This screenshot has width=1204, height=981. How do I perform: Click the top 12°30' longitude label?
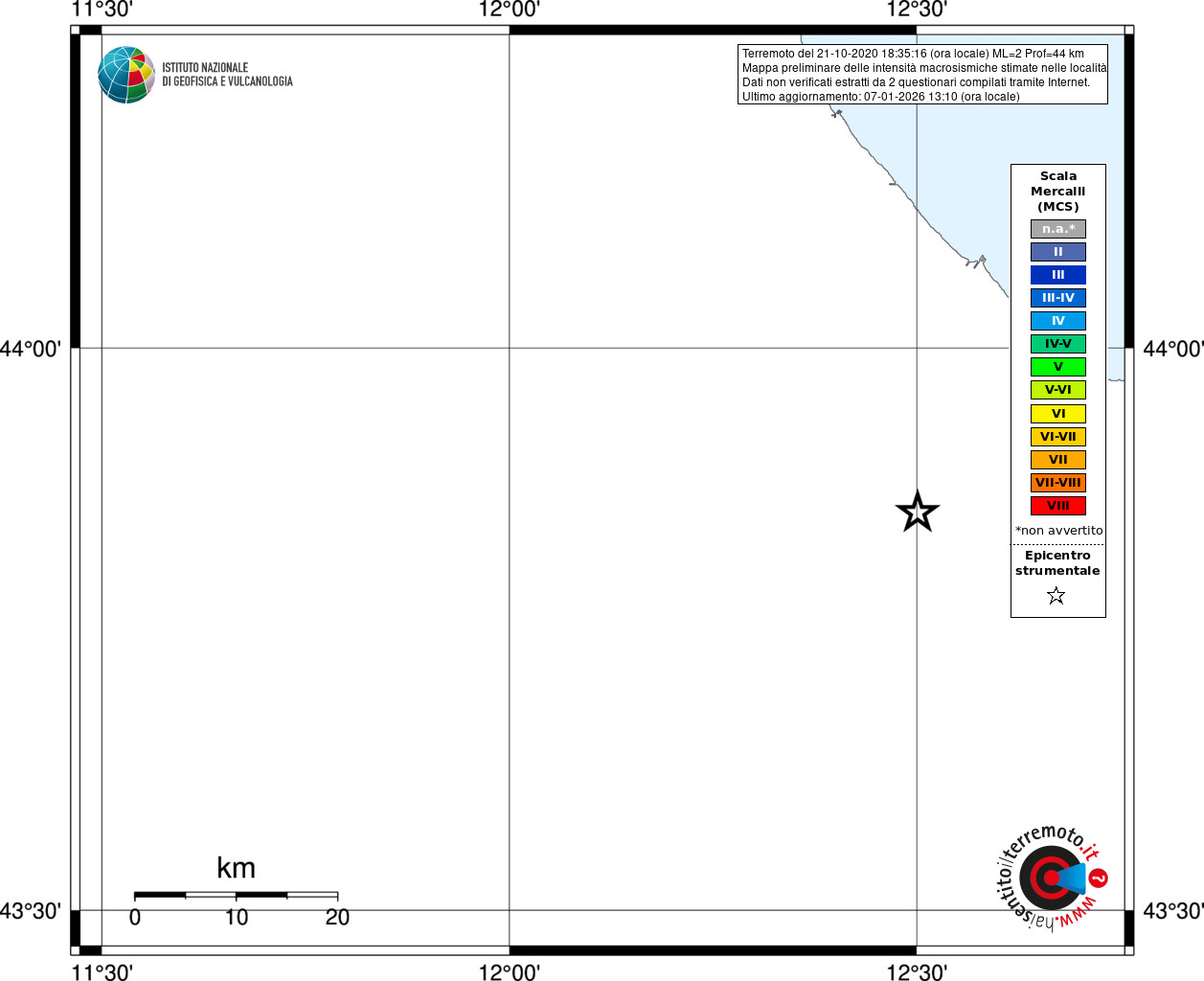click(x=917, y=10)
